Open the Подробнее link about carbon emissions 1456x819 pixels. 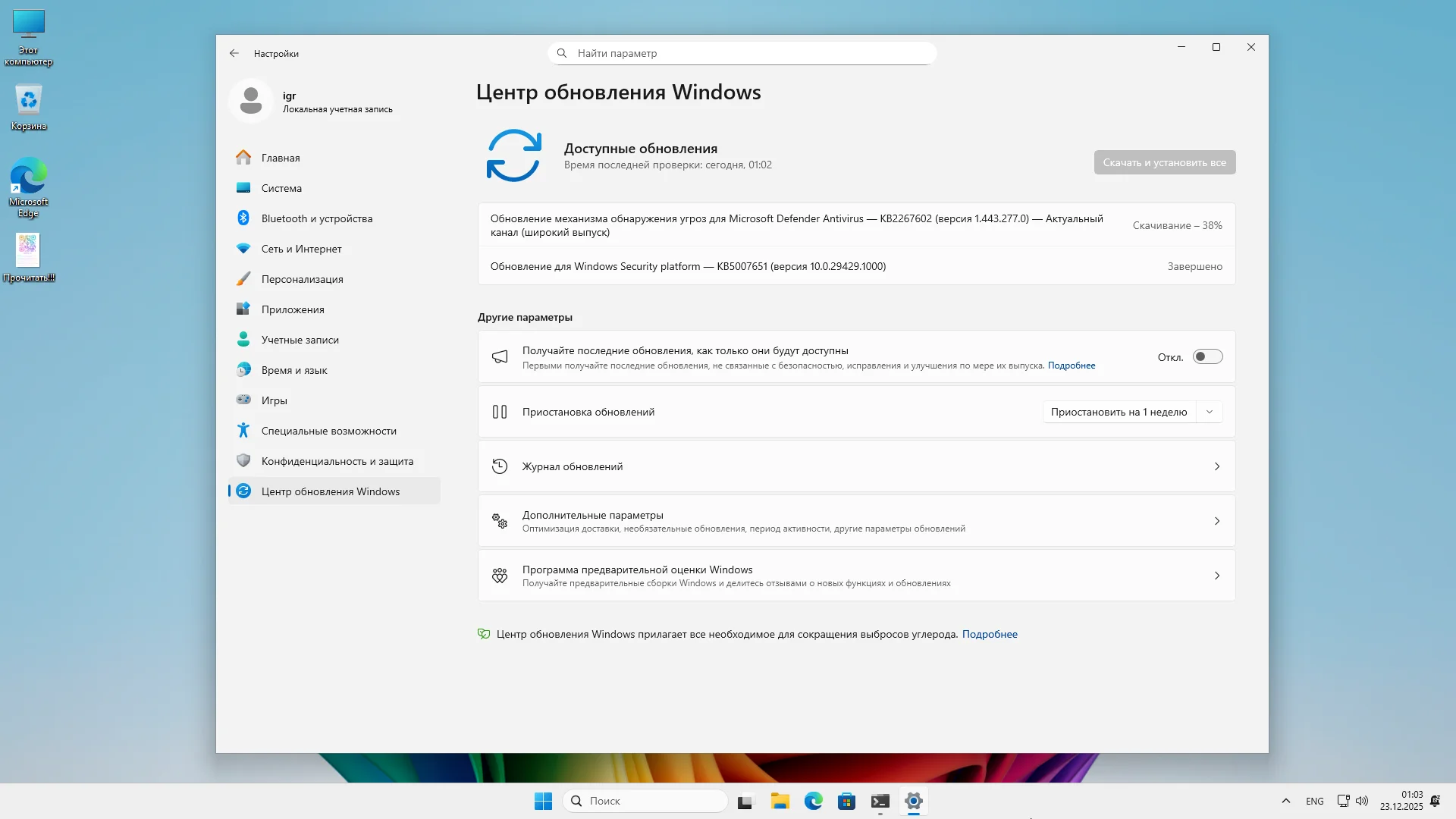click(990, 634)
